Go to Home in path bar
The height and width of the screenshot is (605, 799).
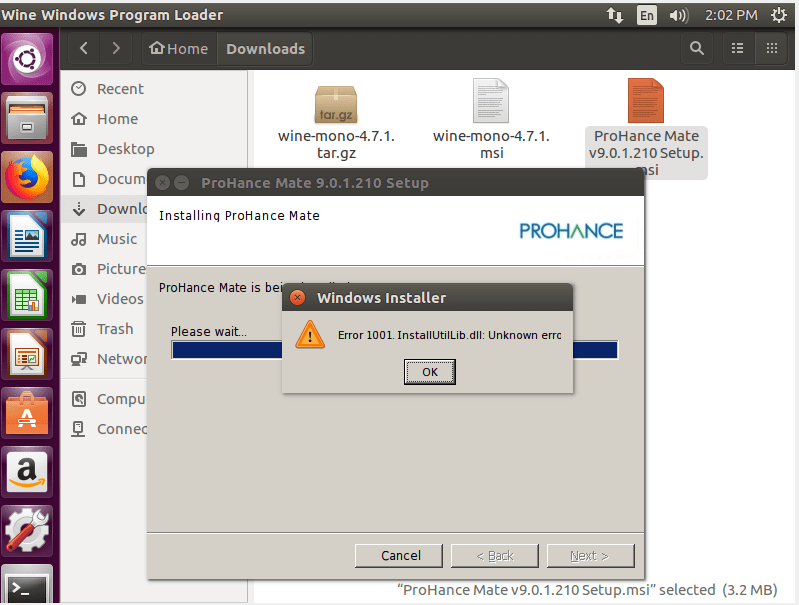tap(179, 48)
